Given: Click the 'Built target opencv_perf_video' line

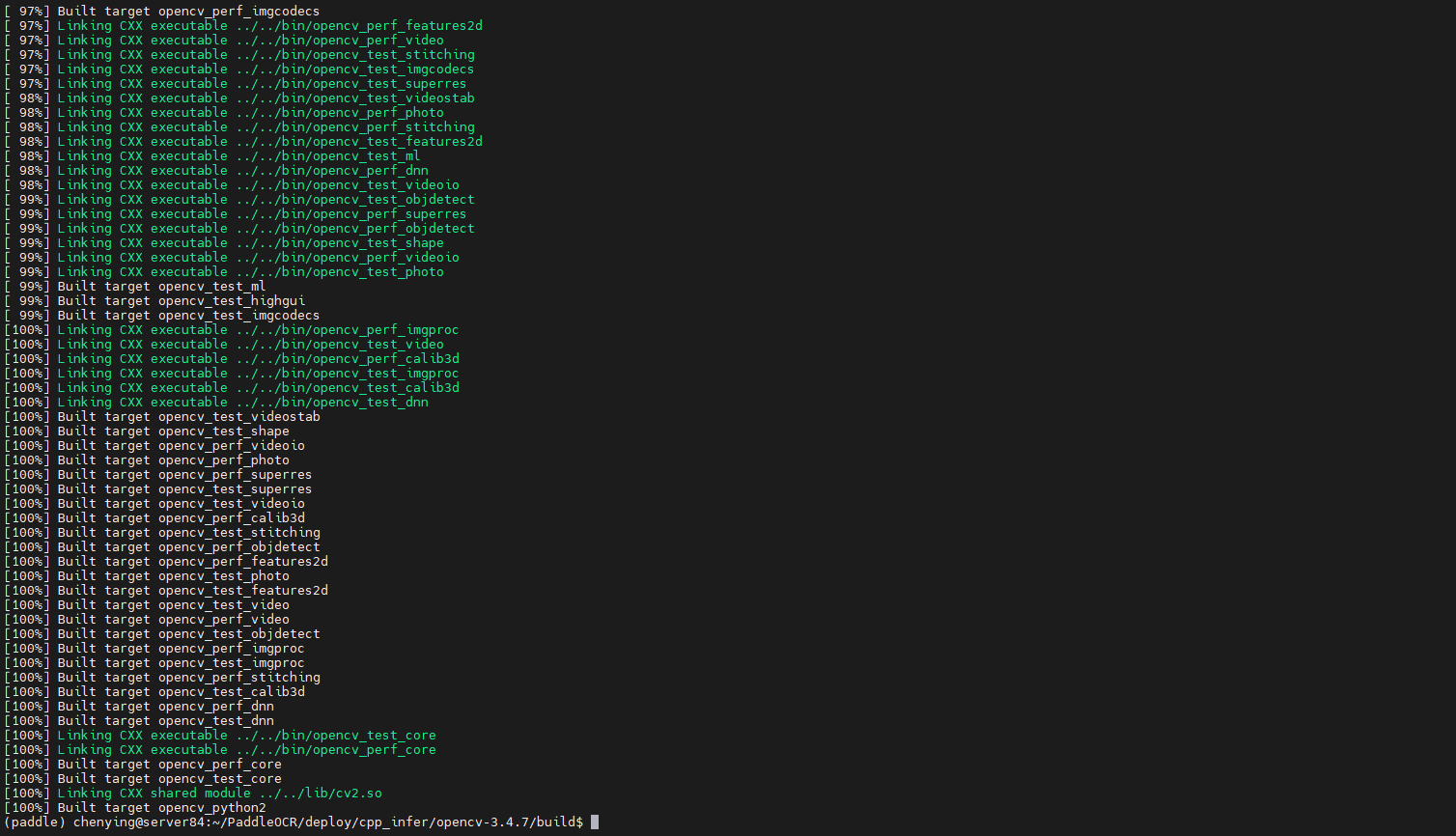Looking at the screenshot, I should [x=147, y=620].
